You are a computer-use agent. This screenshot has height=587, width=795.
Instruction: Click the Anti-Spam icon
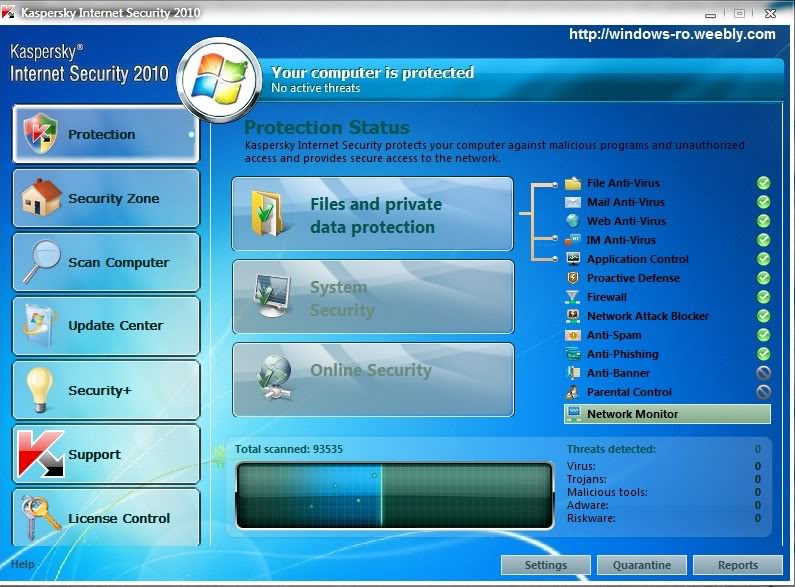coord(573,335)
